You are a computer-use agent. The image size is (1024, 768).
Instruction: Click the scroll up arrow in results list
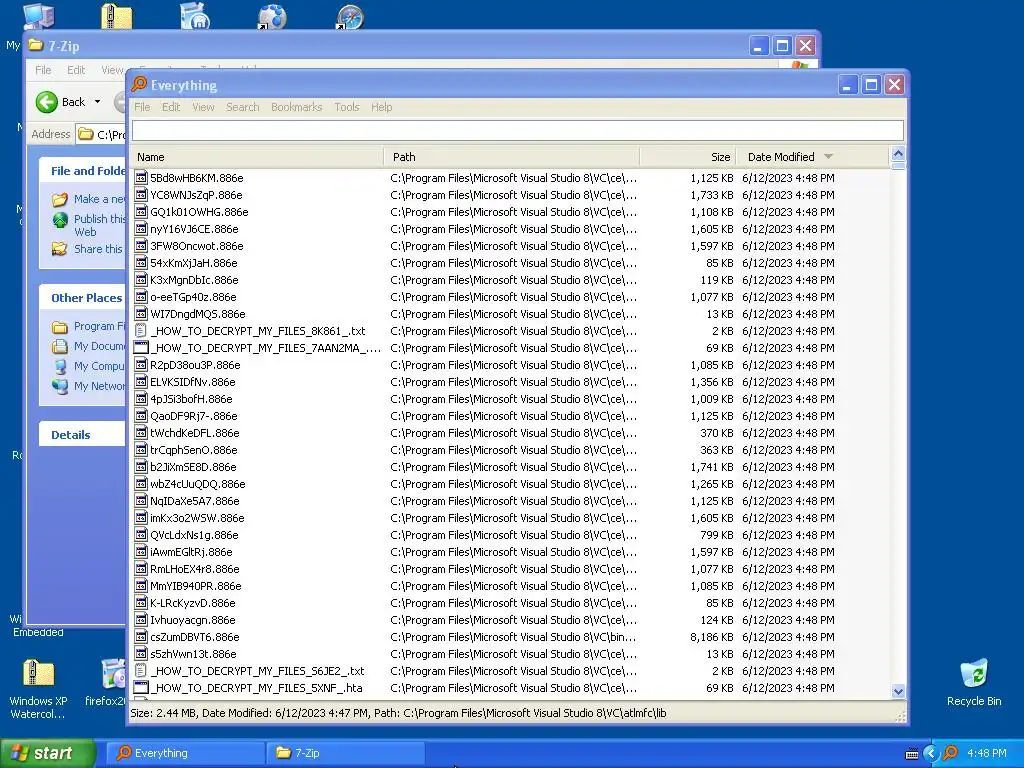click(x=898, y=154)
